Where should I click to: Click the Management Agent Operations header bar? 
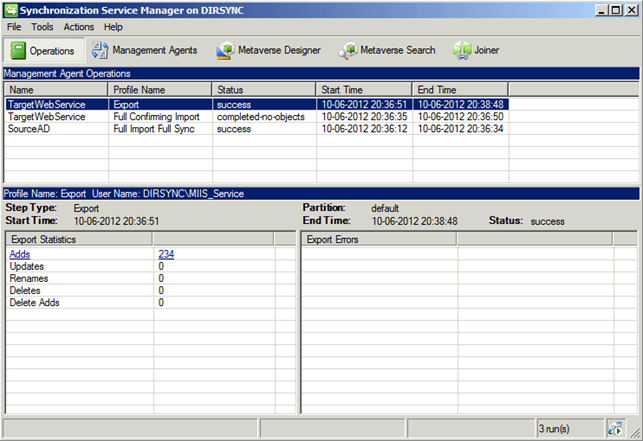321,73
